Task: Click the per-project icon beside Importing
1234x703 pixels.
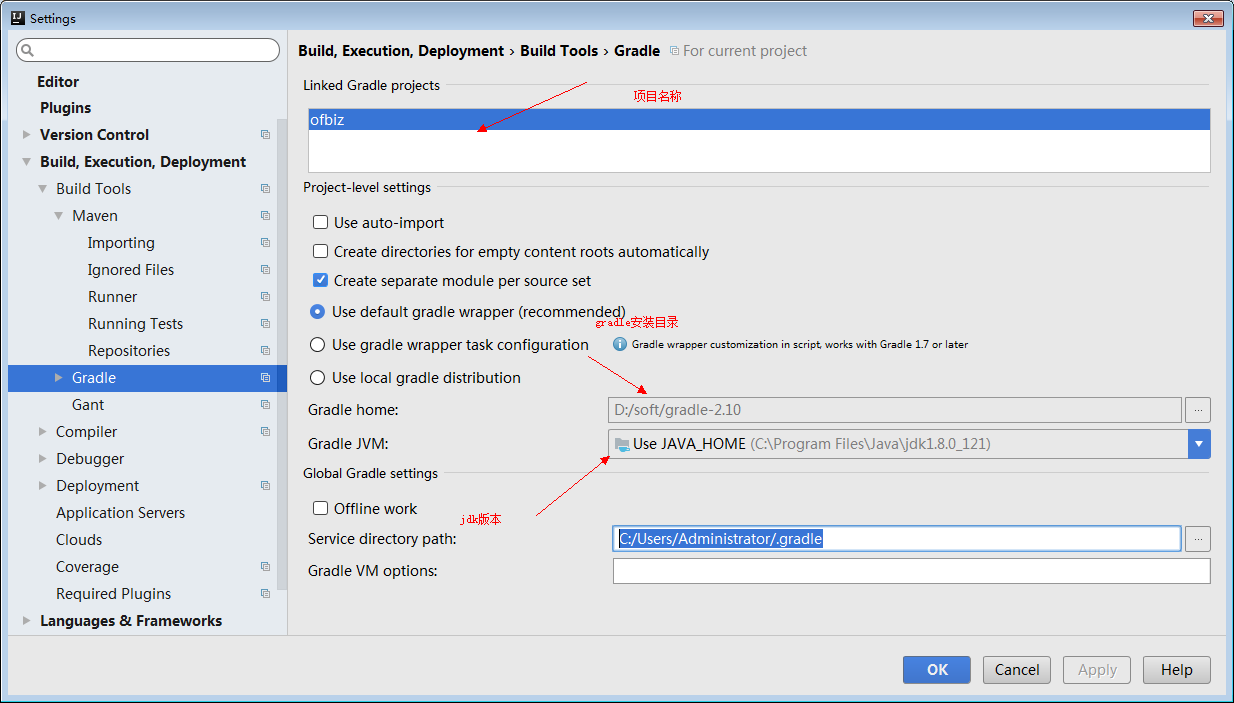Action: click(x=265, y=243)
